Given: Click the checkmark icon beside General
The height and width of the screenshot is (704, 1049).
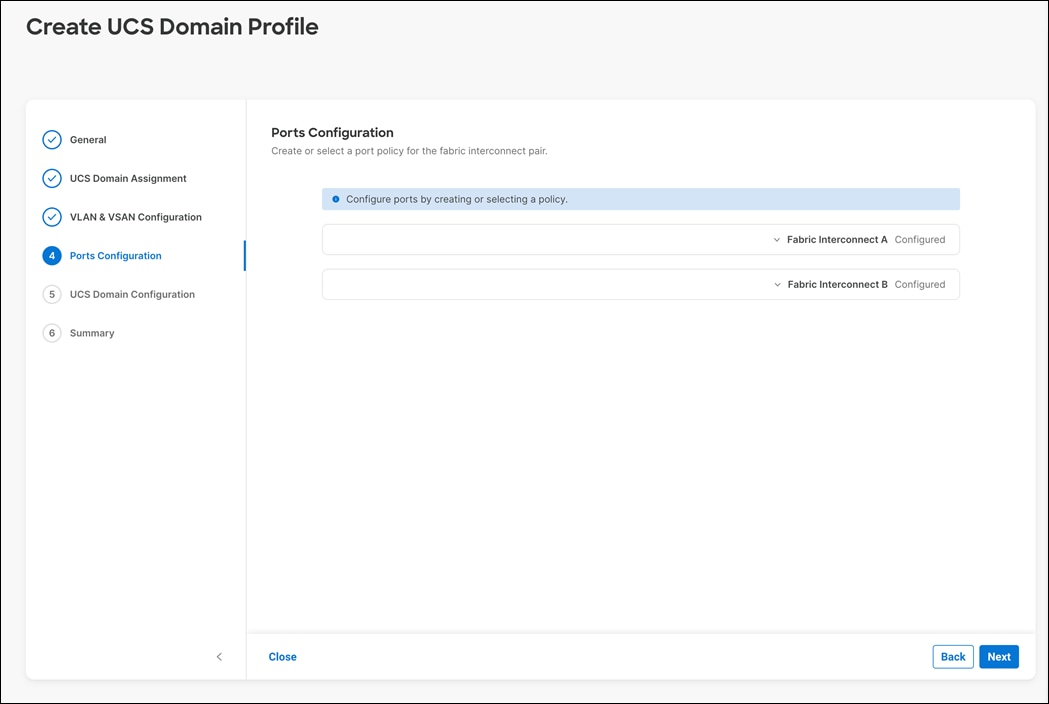Looking at the screenshot, I should [x=52, y=140].
